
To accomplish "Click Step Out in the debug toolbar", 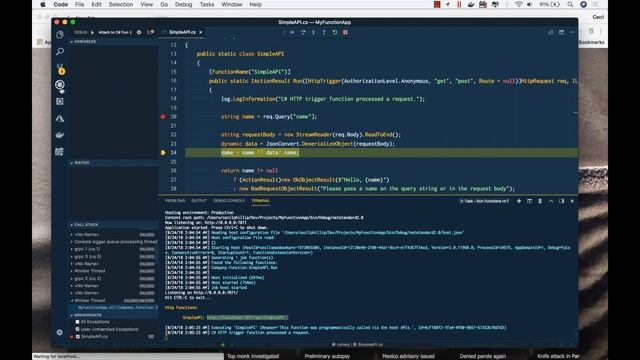I will [x=324, y=32].
